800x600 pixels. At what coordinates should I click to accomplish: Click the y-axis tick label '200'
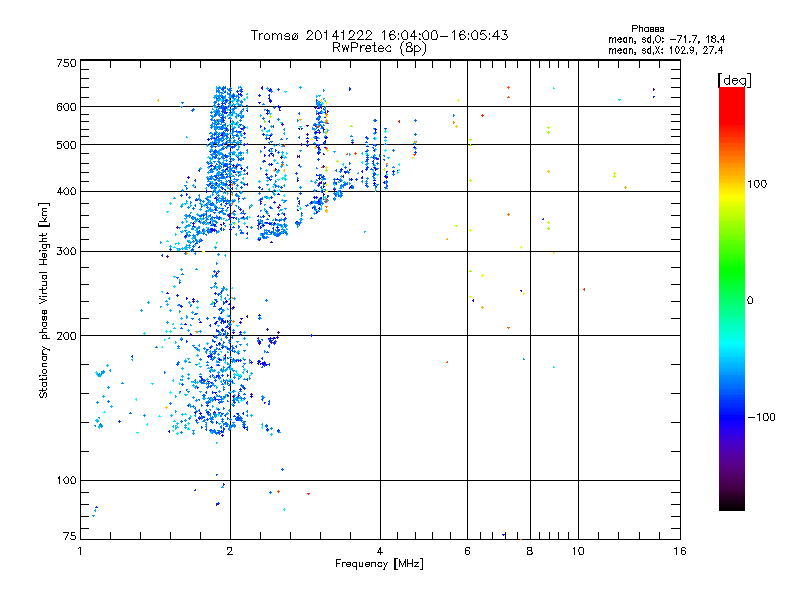tap(66, 336)
